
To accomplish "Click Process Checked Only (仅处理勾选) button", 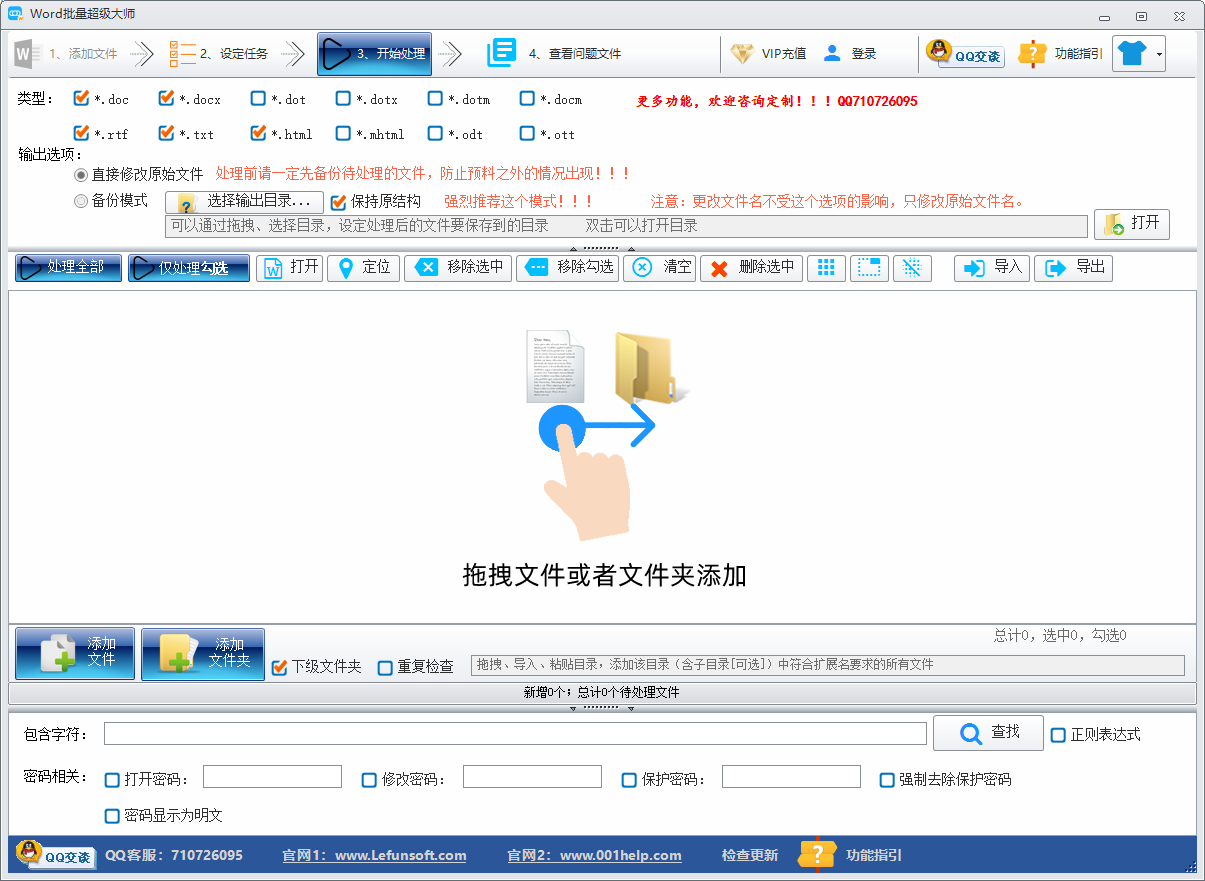I will pos(189,268).
